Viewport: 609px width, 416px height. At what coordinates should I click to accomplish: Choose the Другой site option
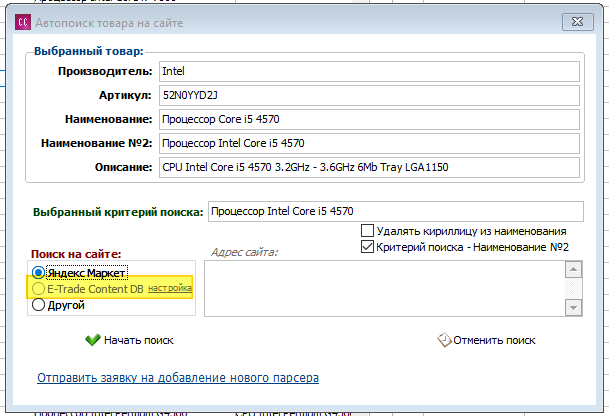click(x=38, y=305)
